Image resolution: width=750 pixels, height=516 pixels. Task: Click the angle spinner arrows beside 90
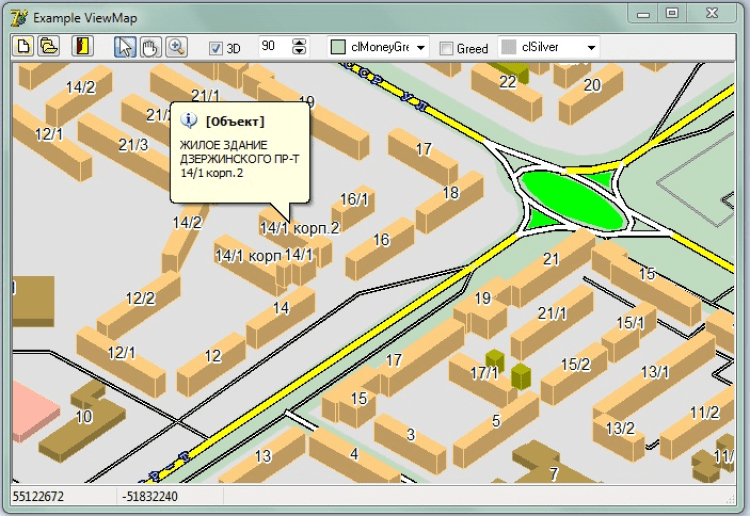coord(299,47)
